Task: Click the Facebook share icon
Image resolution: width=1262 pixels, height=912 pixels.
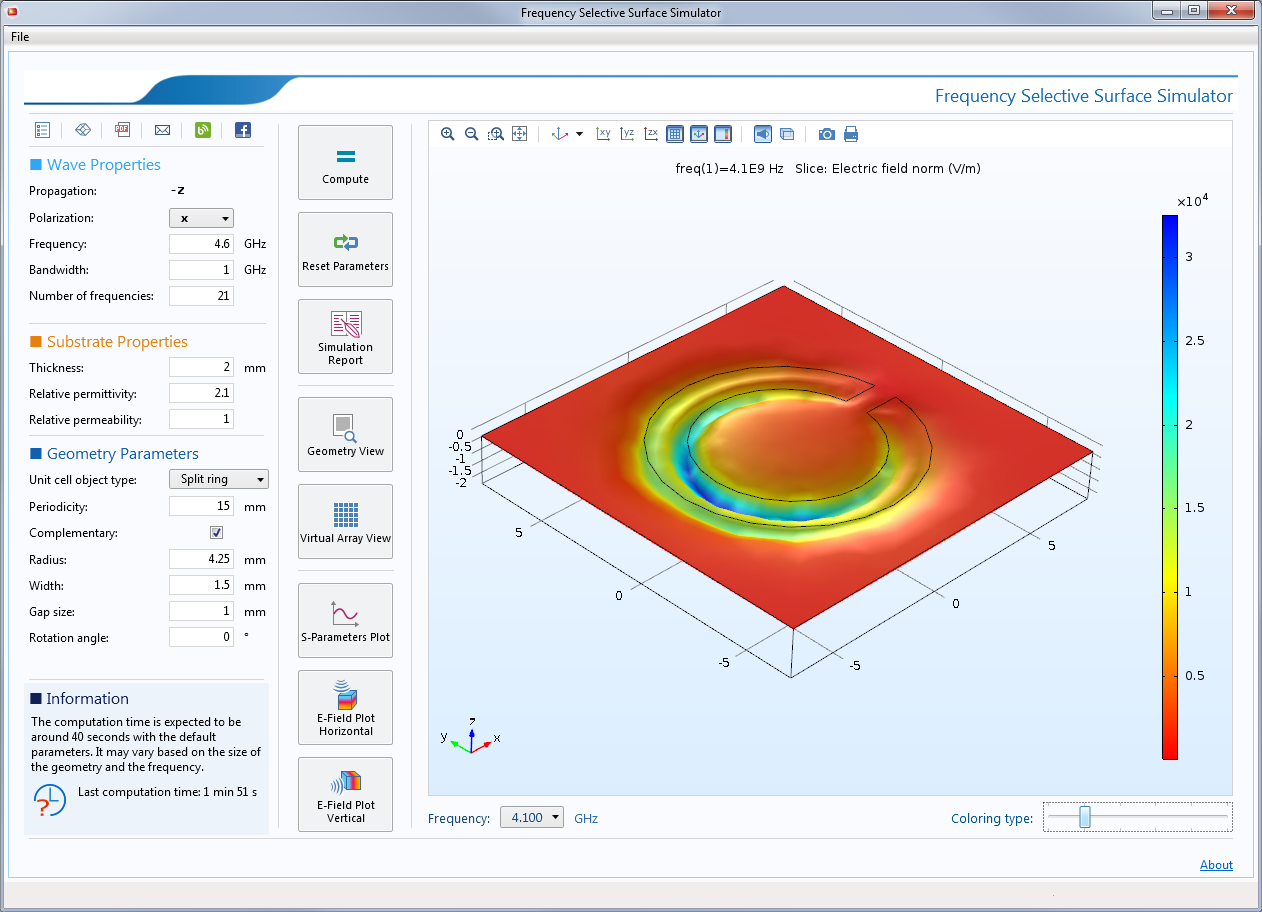Action: 243,130
